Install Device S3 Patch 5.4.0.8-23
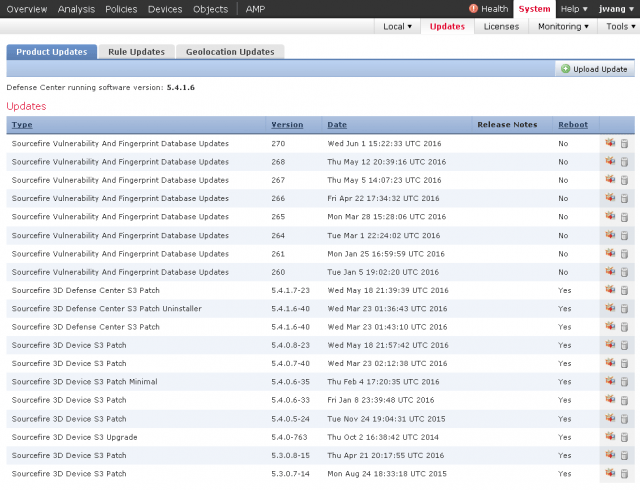Screen dimensions: 640x490 coord(610,345)
